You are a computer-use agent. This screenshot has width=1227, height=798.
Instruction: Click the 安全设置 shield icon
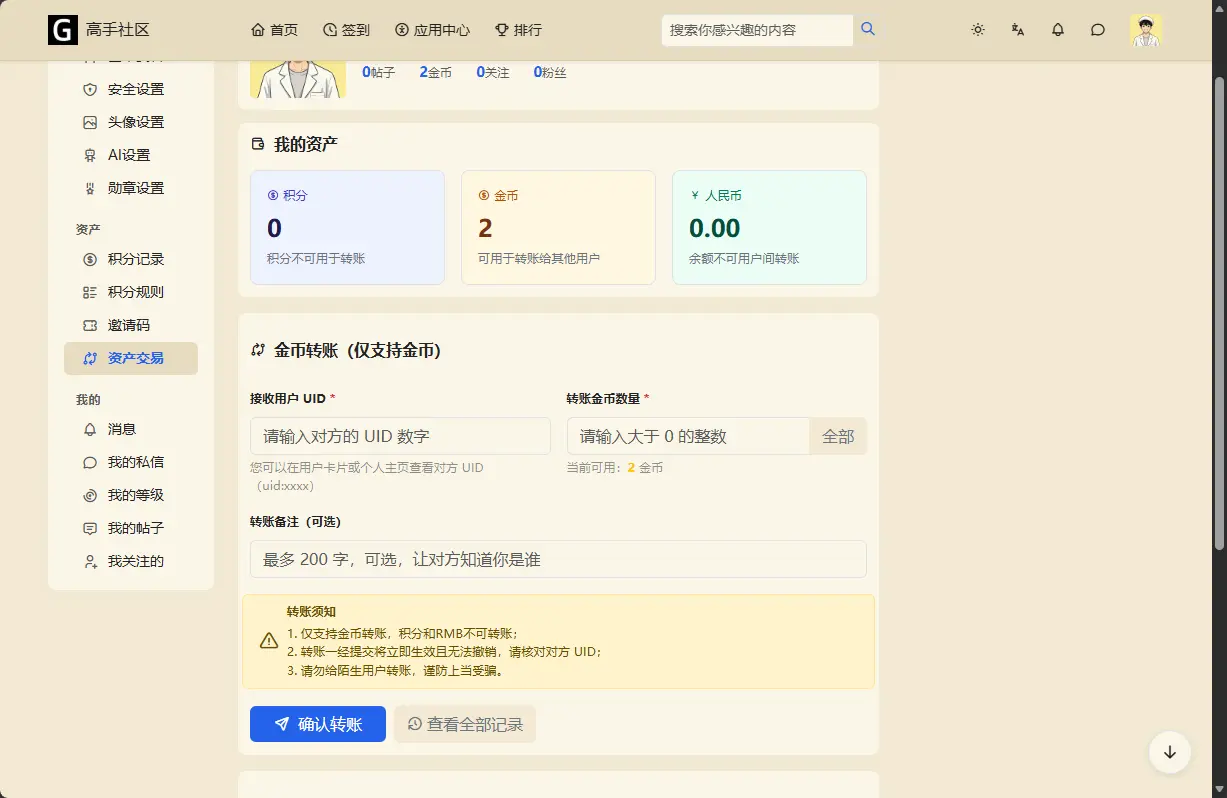click(x=90, y=89)
